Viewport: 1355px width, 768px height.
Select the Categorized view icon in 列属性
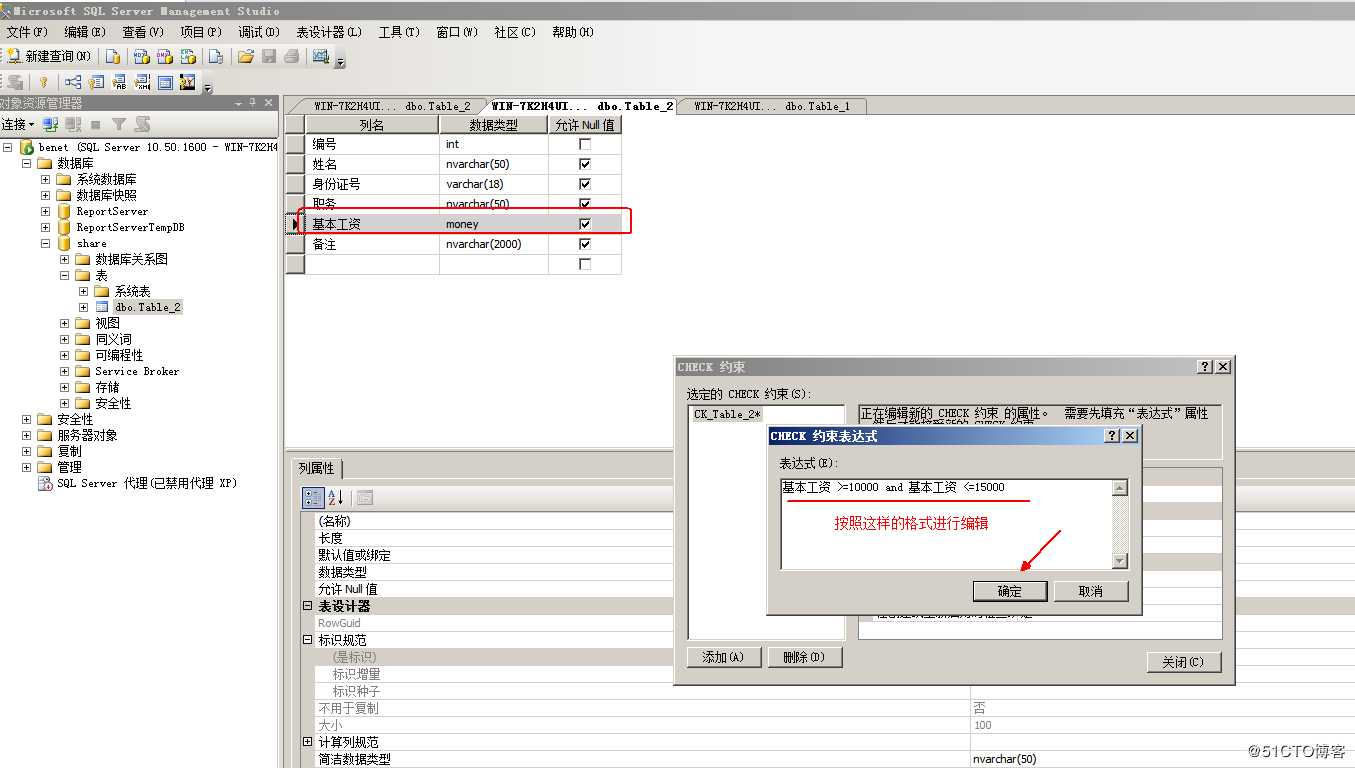(313, 497)
